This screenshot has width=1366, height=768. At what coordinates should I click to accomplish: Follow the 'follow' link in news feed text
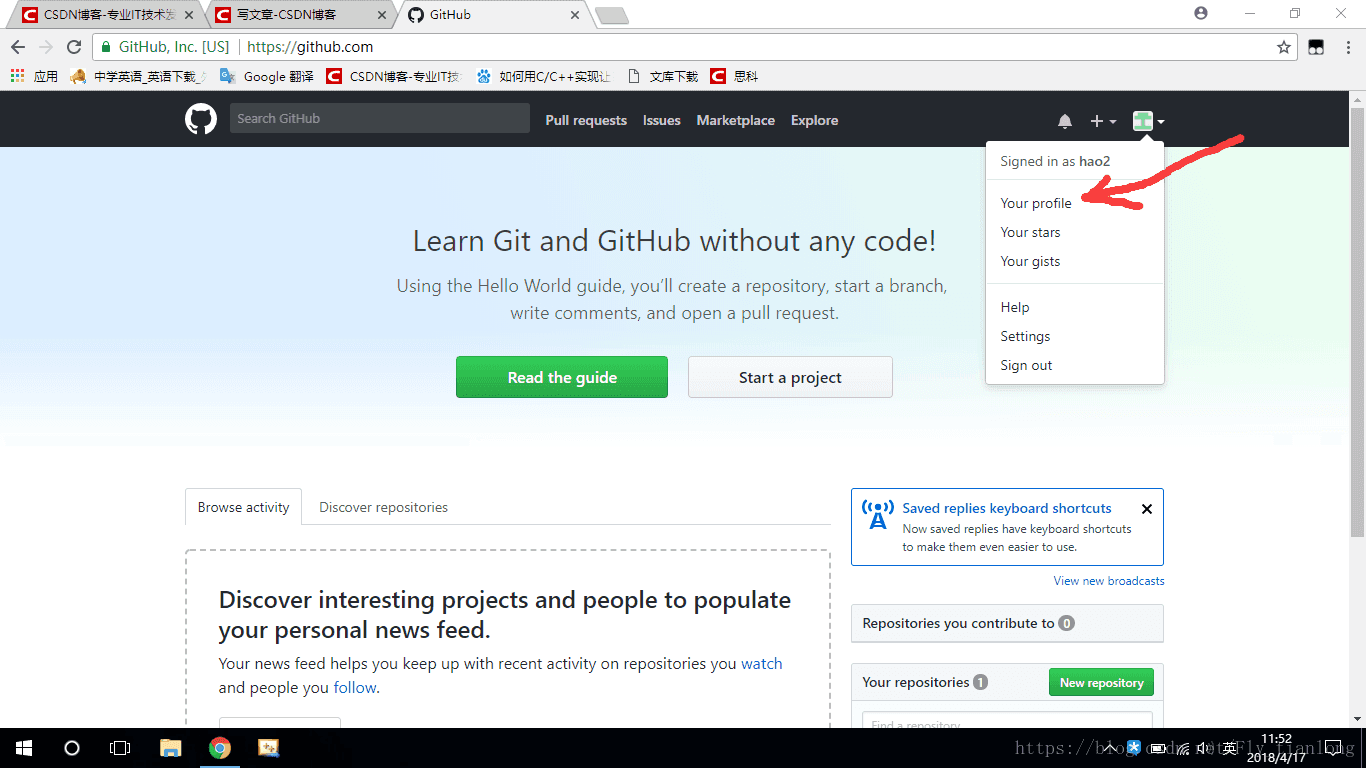(x=355, y=687)
